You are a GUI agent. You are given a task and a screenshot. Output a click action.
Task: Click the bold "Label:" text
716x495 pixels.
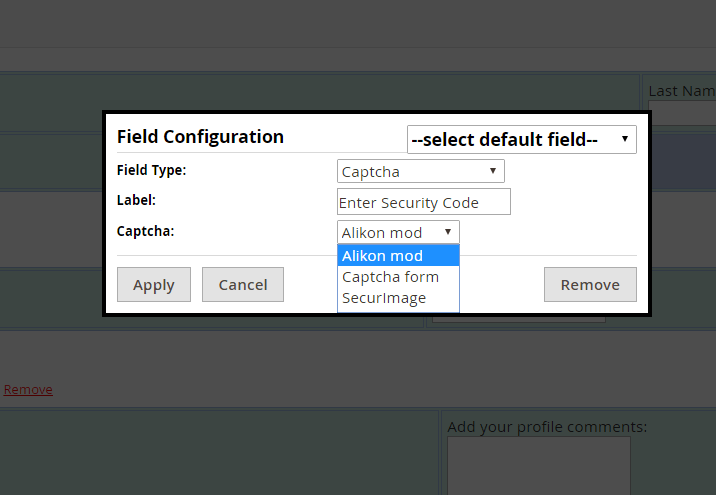click(x=137, y=200)
